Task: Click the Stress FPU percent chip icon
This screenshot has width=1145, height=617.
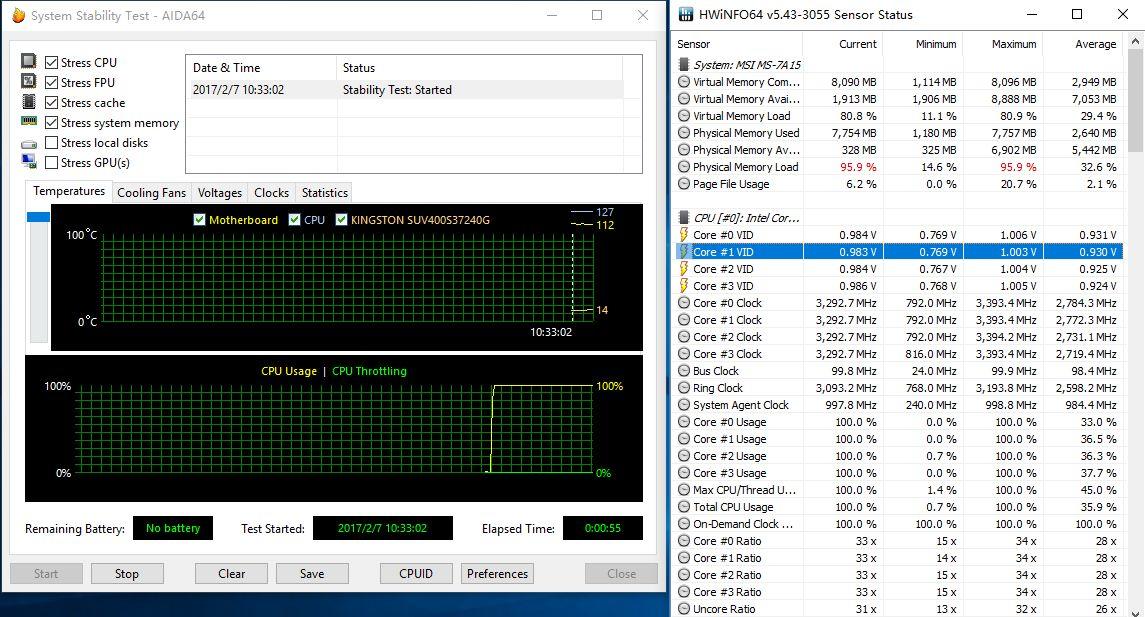Action: pos(28,81)
